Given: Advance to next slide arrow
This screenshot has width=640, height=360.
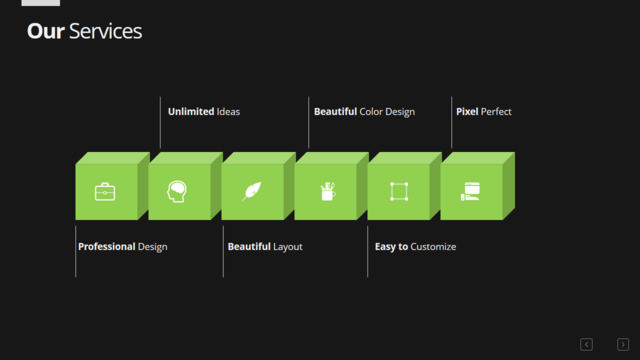Looking at the screenshot, I should (623, 344).
